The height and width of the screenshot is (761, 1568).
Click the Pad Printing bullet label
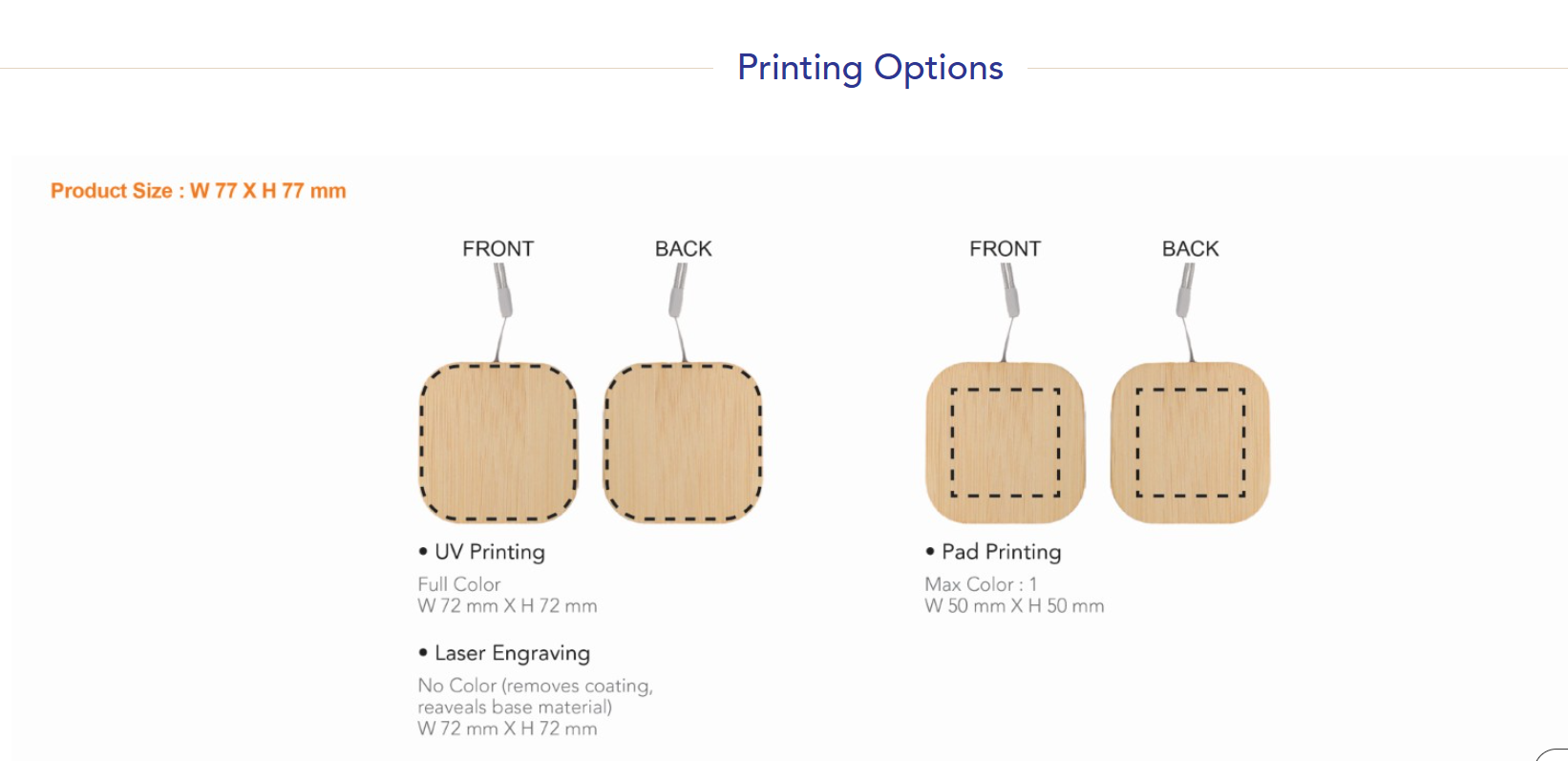[1001, 552]
